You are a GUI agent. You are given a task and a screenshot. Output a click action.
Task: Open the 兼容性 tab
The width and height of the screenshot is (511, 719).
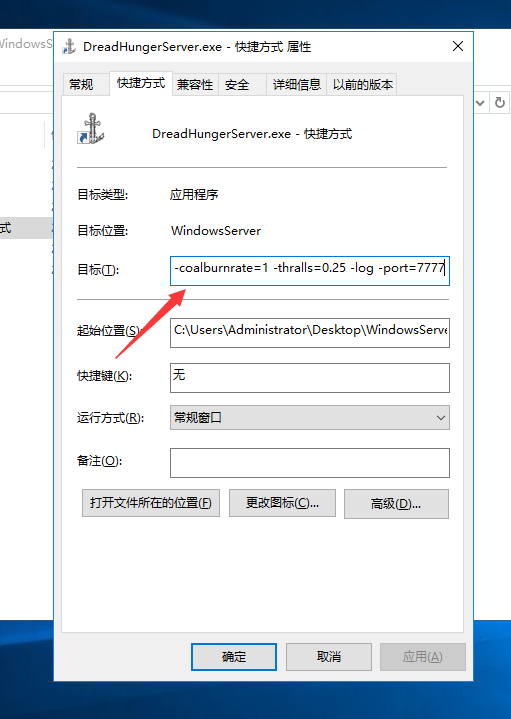[x=195, y=84]
